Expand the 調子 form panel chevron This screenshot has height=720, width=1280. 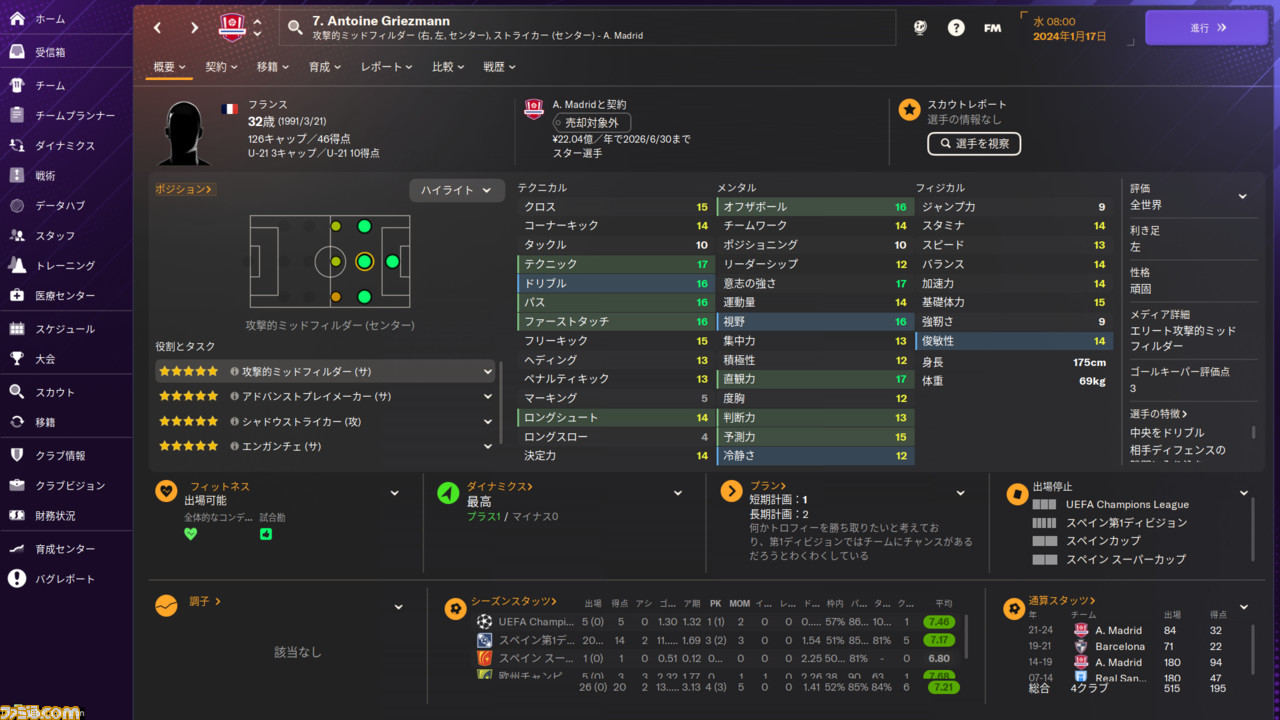click(x=398, y=607)
